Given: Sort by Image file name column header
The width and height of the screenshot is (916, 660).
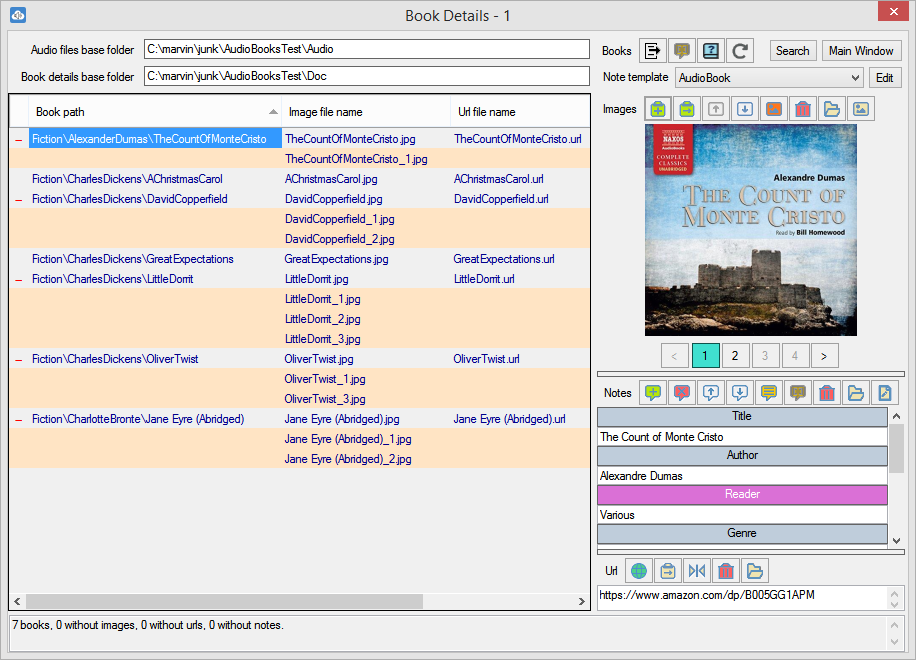Looking at the screenshot, I should [366, 112].
